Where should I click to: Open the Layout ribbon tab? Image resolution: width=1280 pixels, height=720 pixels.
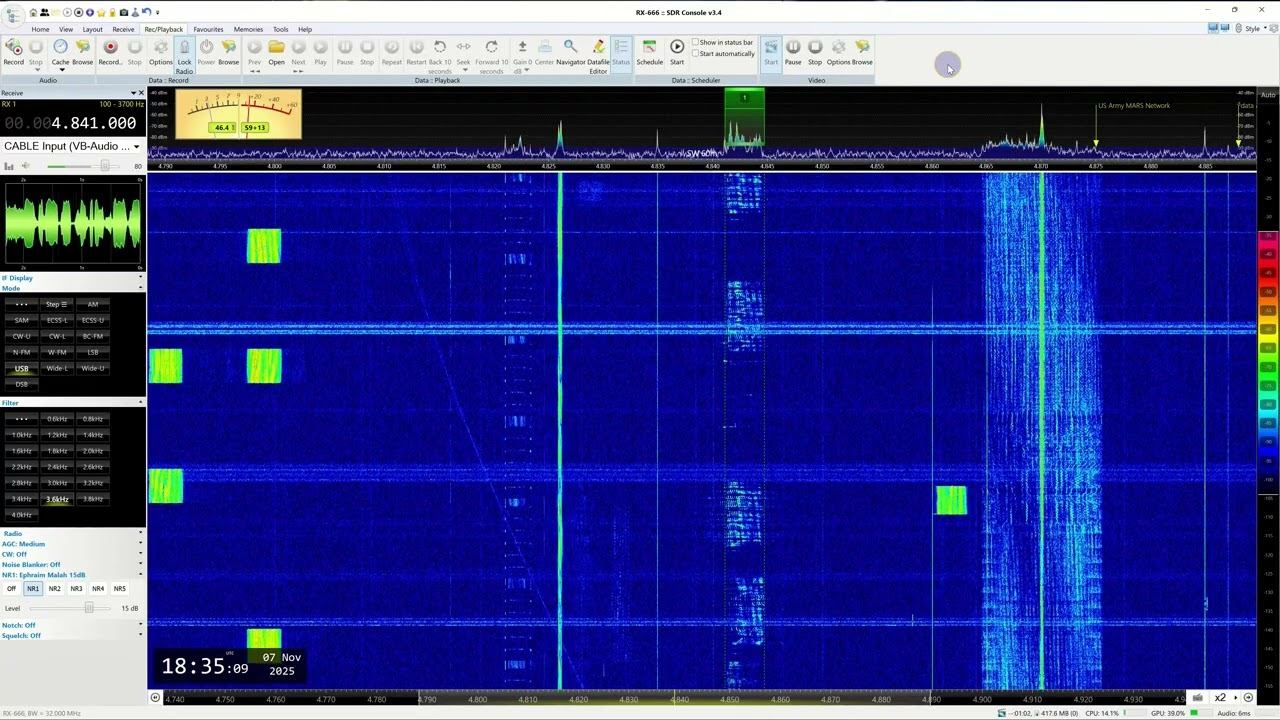pos(92,29)
